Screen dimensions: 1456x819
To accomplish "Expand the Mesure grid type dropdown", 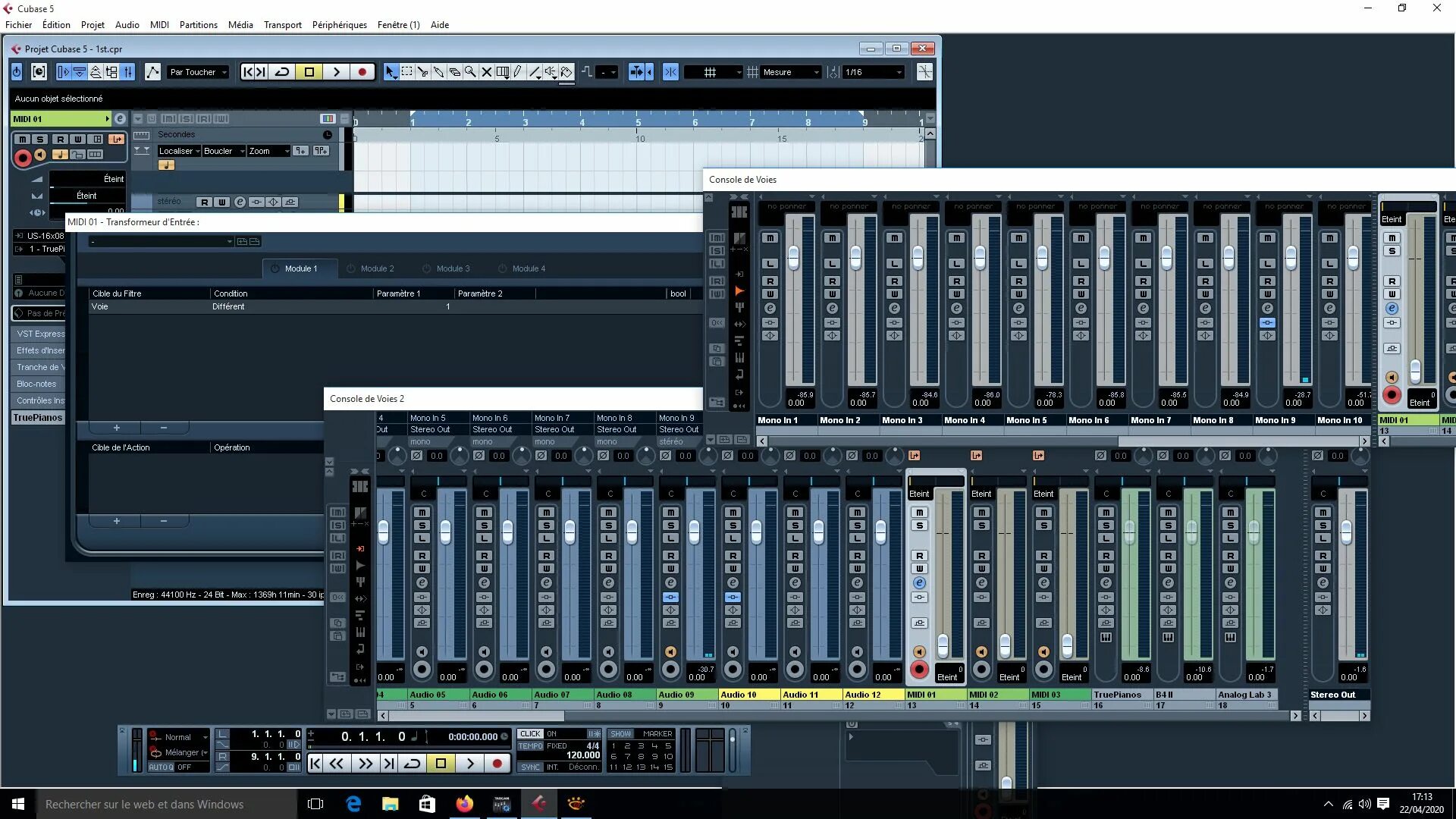I will point(791,72).
